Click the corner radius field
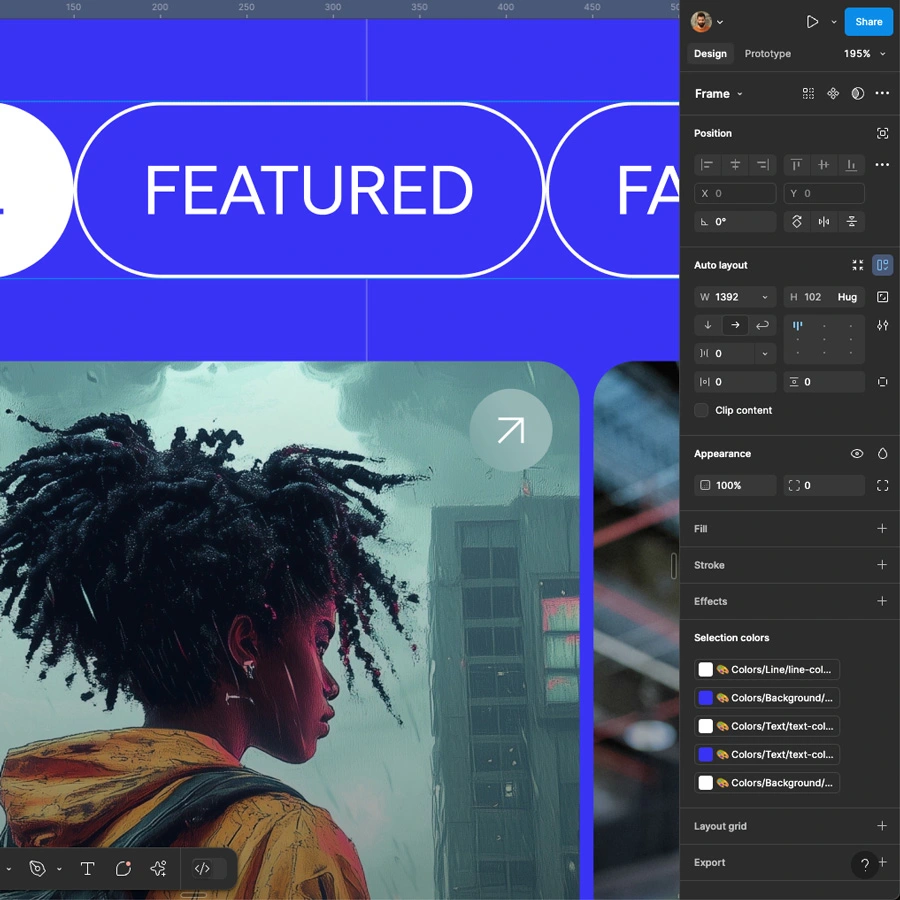900x900 pixels. (824, 485)
